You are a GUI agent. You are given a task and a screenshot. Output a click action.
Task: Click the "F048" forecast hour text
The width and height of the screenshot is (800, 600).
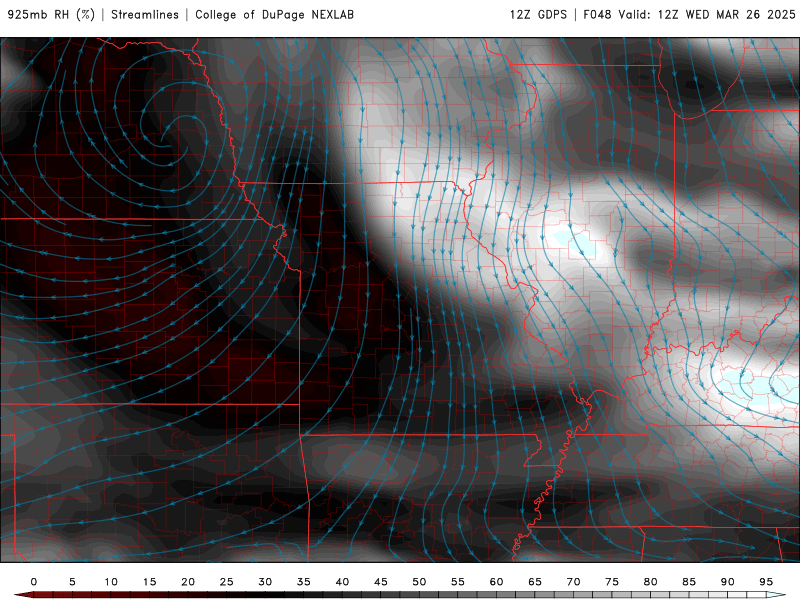tap(597, 14)
